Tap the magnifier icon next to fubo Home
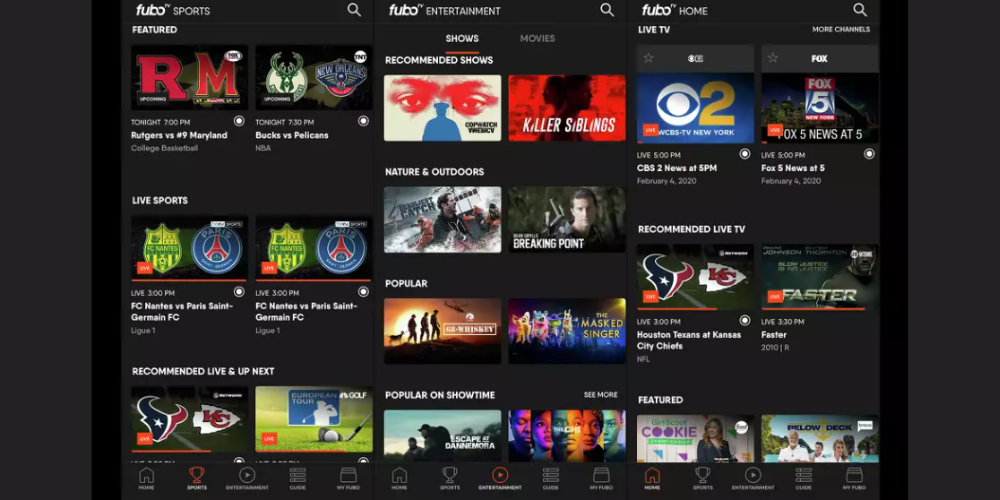The width and height of the screenshot is (1000, 500). [860, 10]
